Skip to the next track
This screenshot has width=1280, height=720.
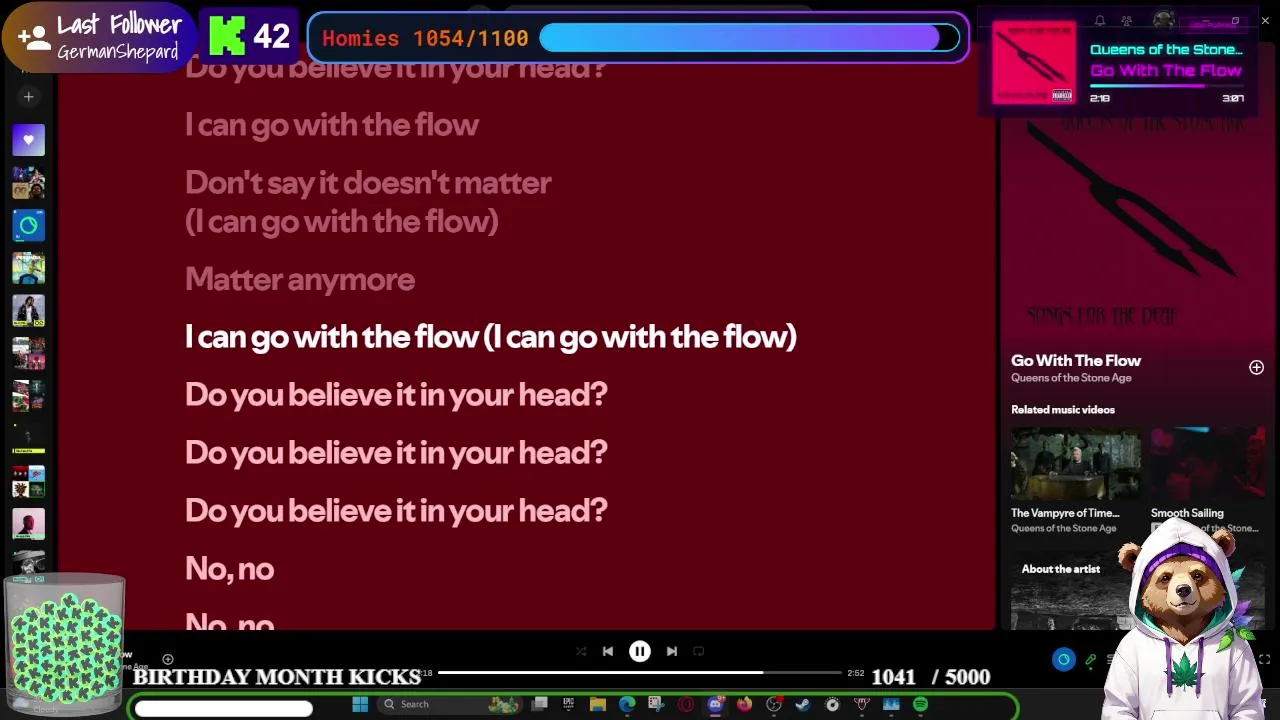(672, 651)
